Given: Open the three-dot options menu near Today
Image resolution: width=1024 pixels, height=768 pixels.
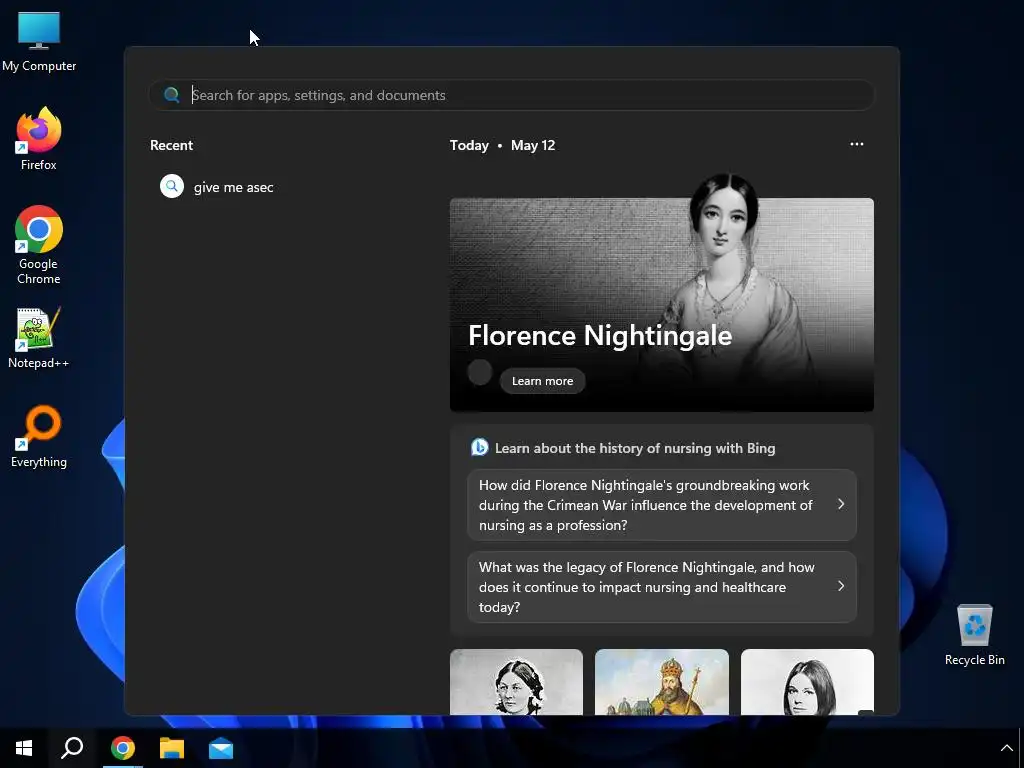Looking at the screenshot, I should coord(857,144).
